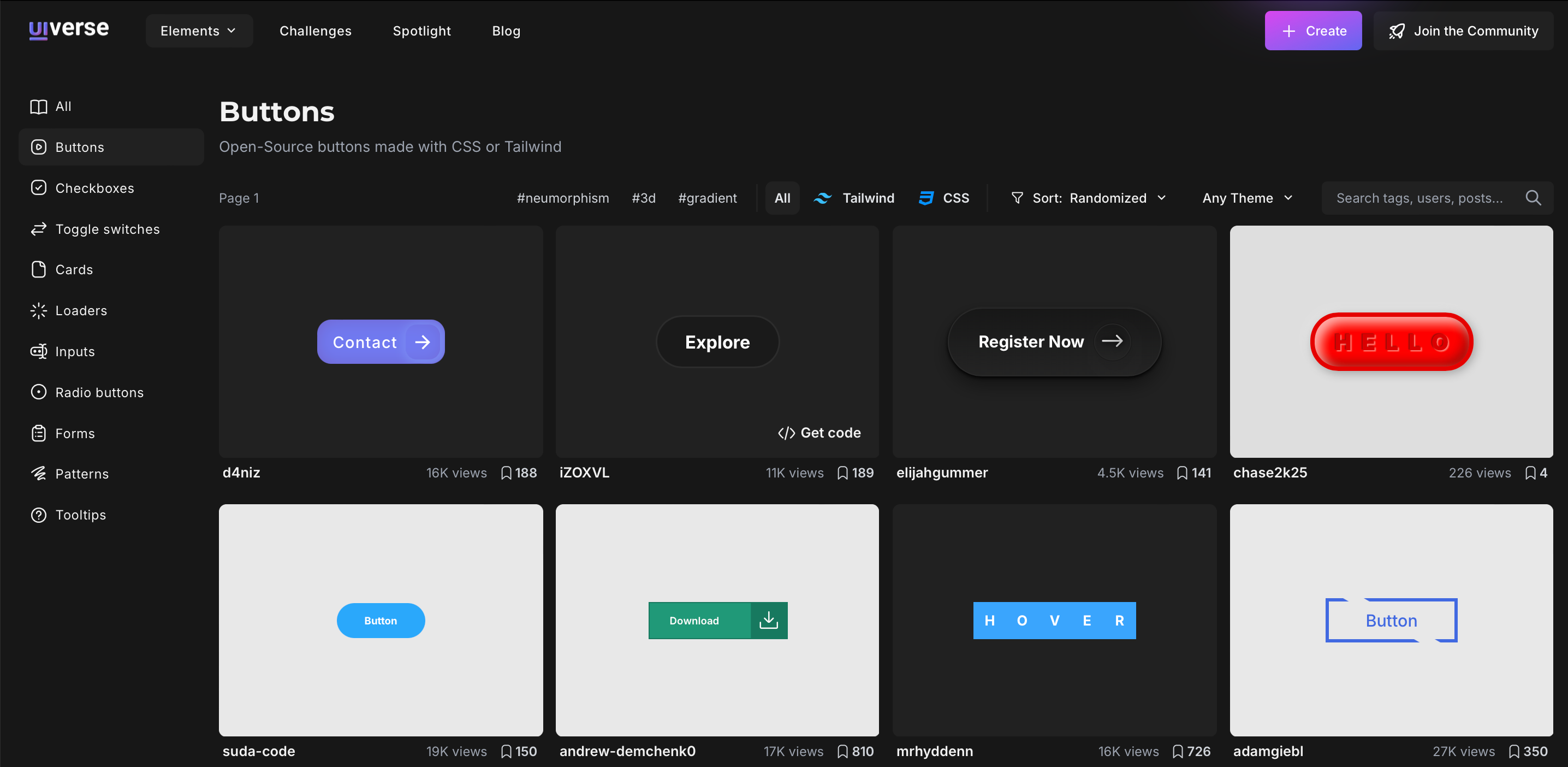Open author adamgiebl profile
1568x767 pixels.
(x=1268, y=751)
